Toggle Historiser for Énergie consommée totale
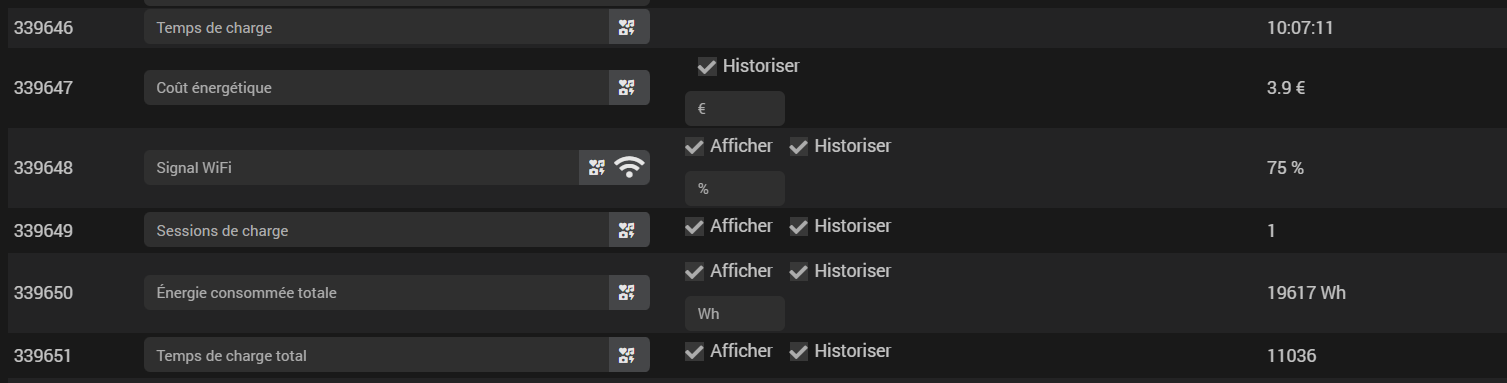1507x383 pixels. (x=798, y=272)
